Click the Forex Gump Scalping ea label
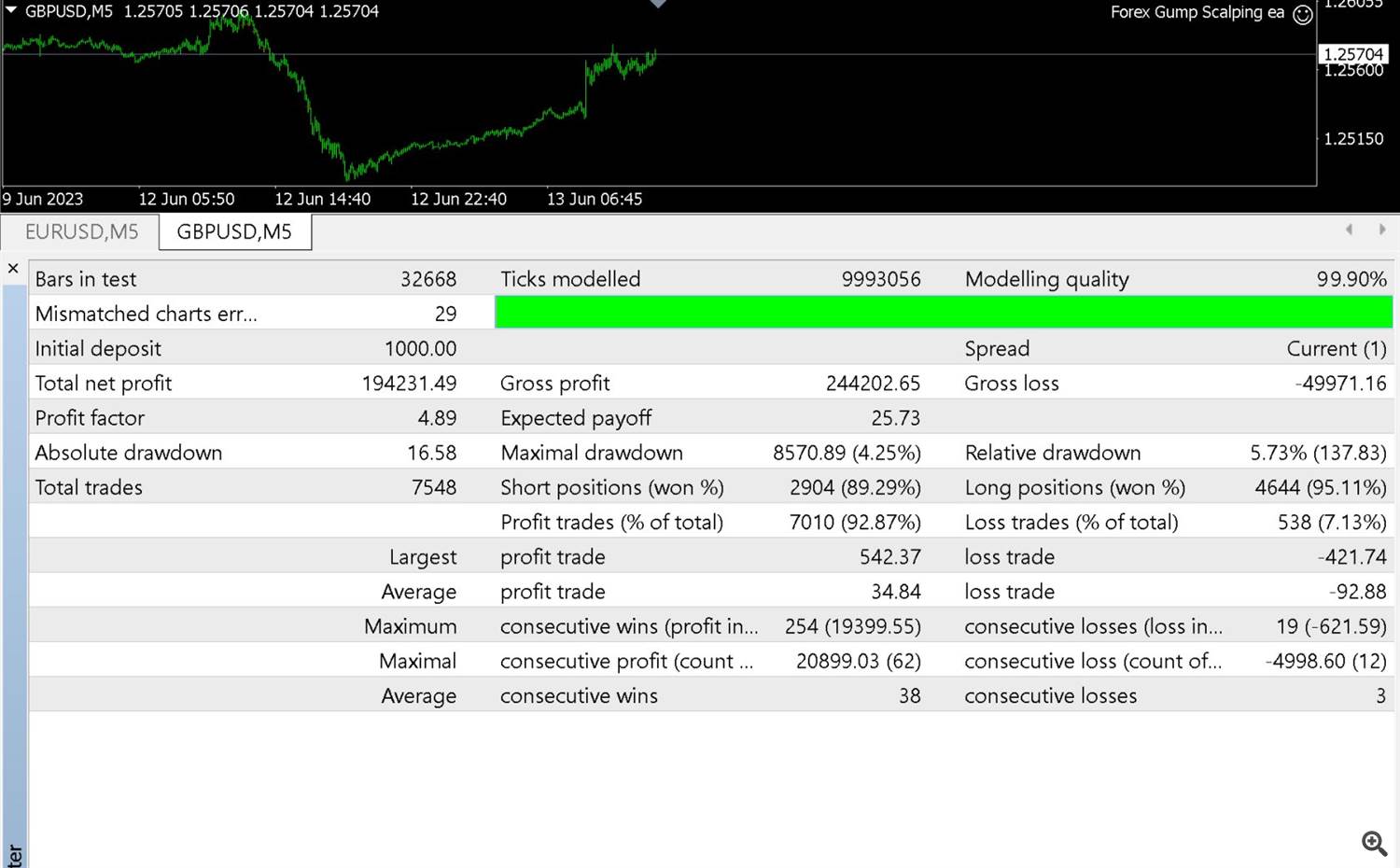This screenshot has height=868, width=1400. tap(1197, 12)
